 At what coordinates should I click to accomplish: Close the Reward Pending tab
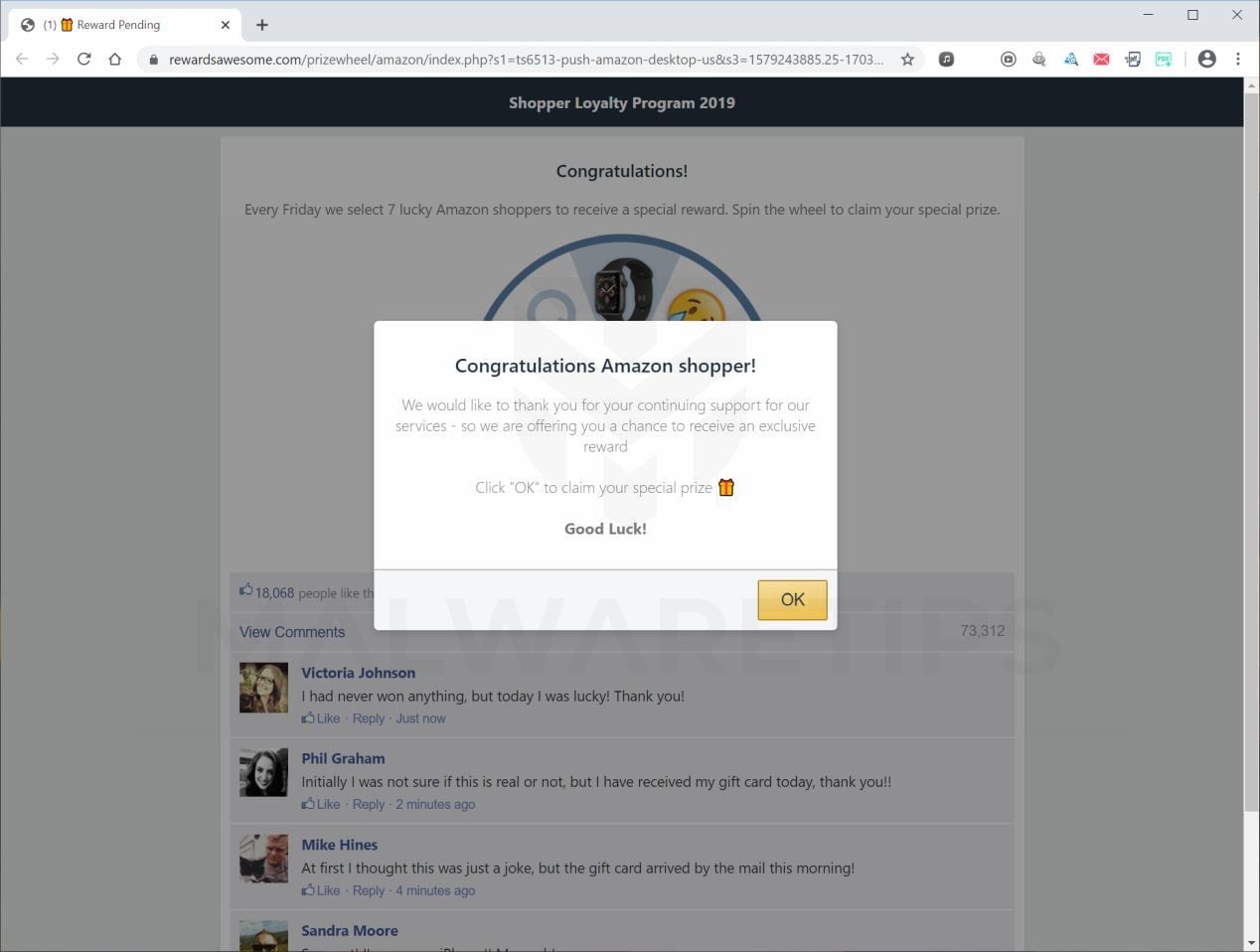226,25
